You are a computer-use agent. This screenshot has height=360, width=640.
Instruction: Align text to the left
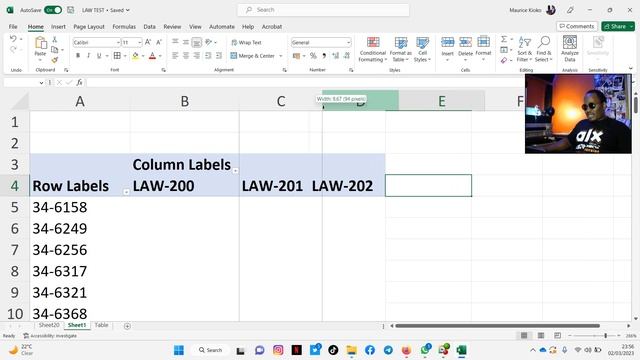coord(175,56)
